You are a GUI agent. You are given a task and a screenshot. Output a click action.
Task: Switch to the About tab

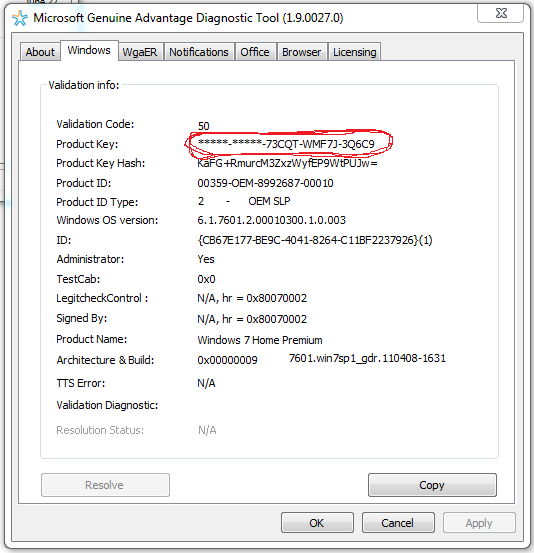coord(40,52)
